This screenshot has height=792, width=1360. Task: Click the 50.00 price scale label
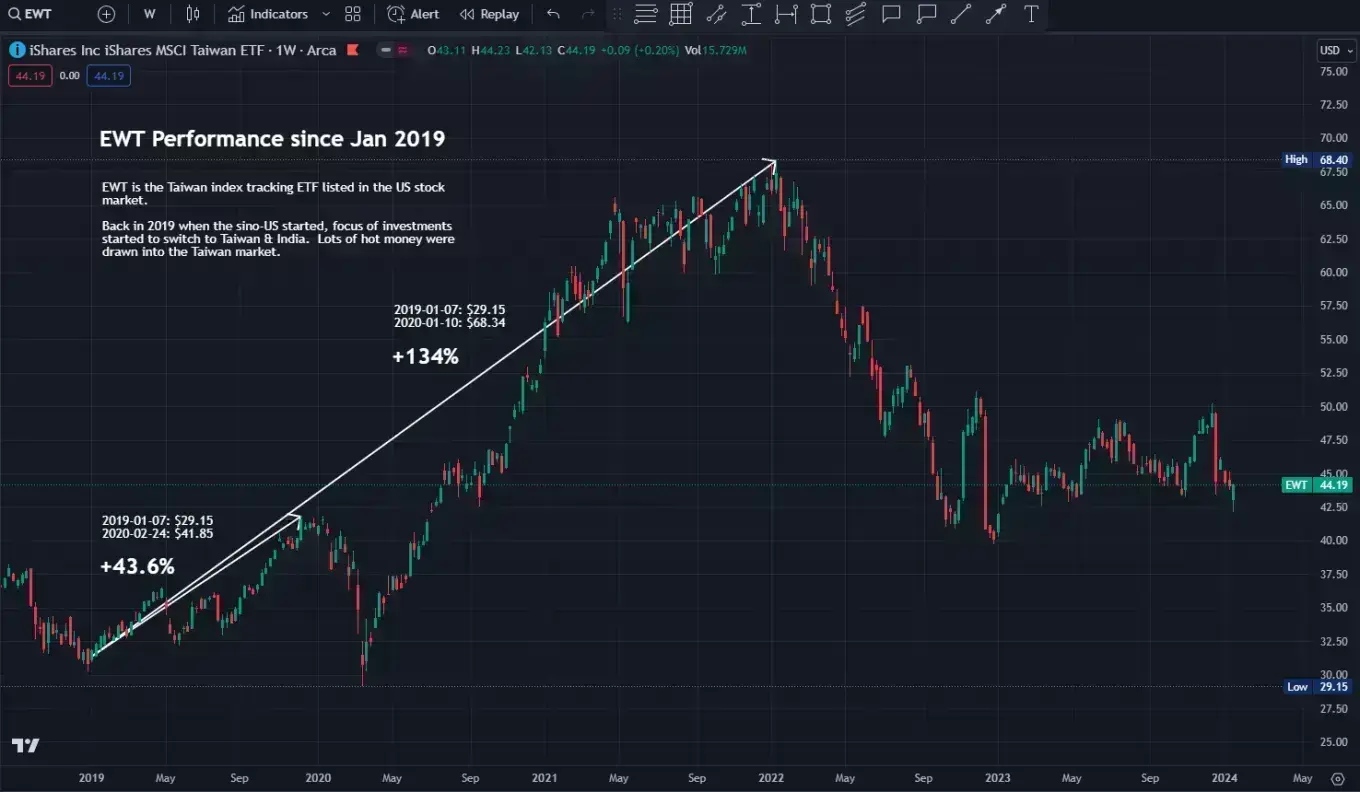click(x=1333, y=406)
